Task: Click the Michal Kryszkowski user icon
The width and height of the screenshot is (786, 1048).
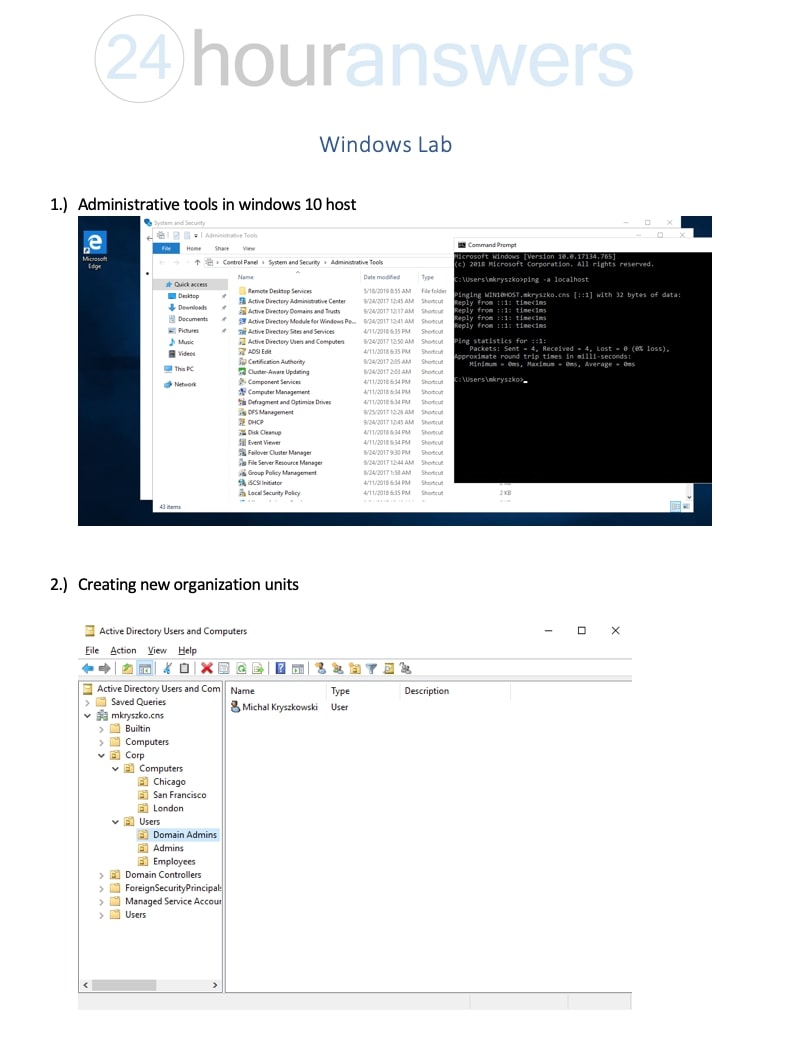Action: [235, 707]
